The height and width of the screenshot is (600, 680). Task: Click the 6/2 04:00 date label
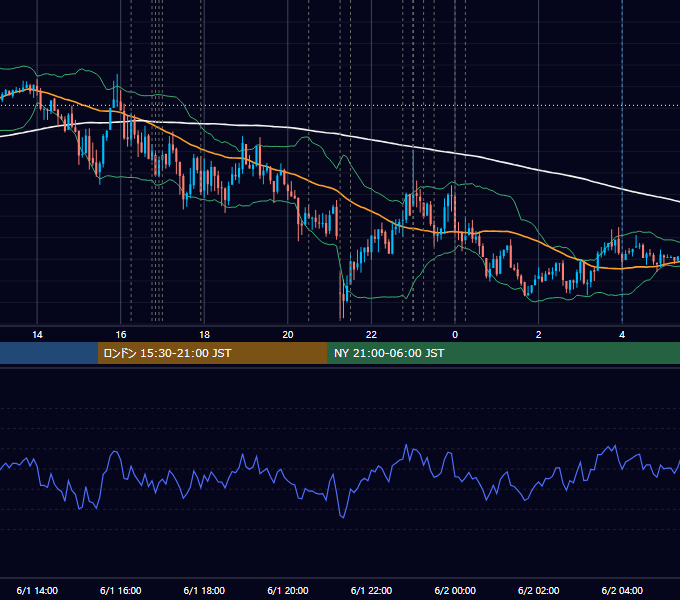click(622, 590)
